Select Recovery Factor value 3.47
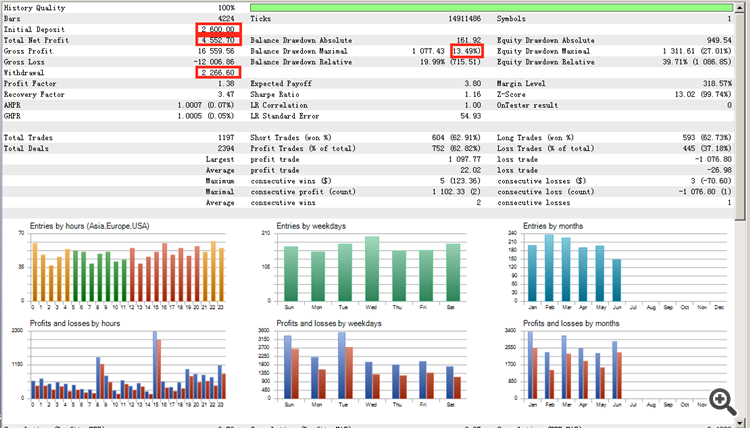This screenshot has width=750, height=428. (x=226, y=95)
